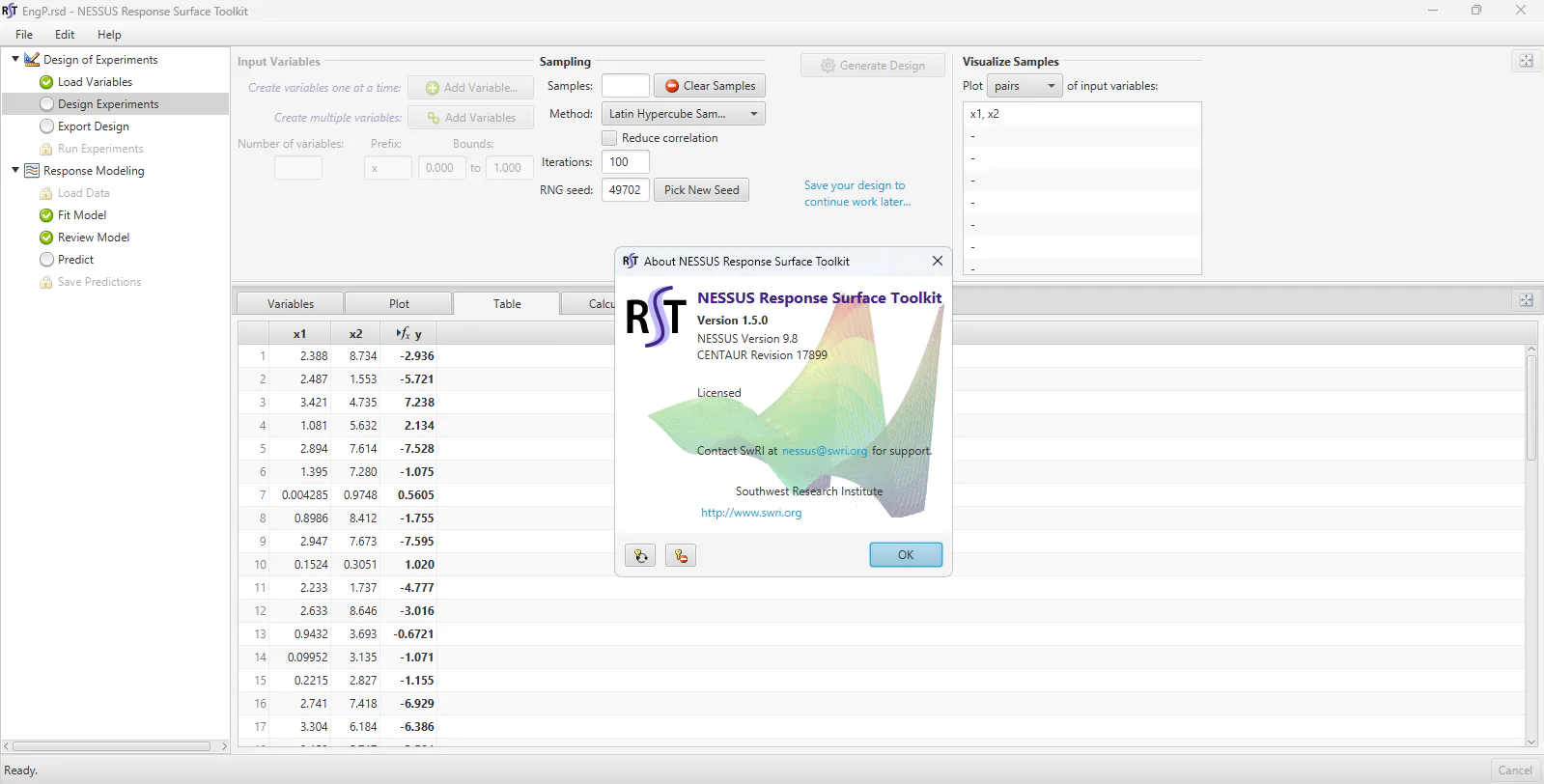This screenshot has height=784, width=1544.
Task: Open the Help menu
Action: 109,35
